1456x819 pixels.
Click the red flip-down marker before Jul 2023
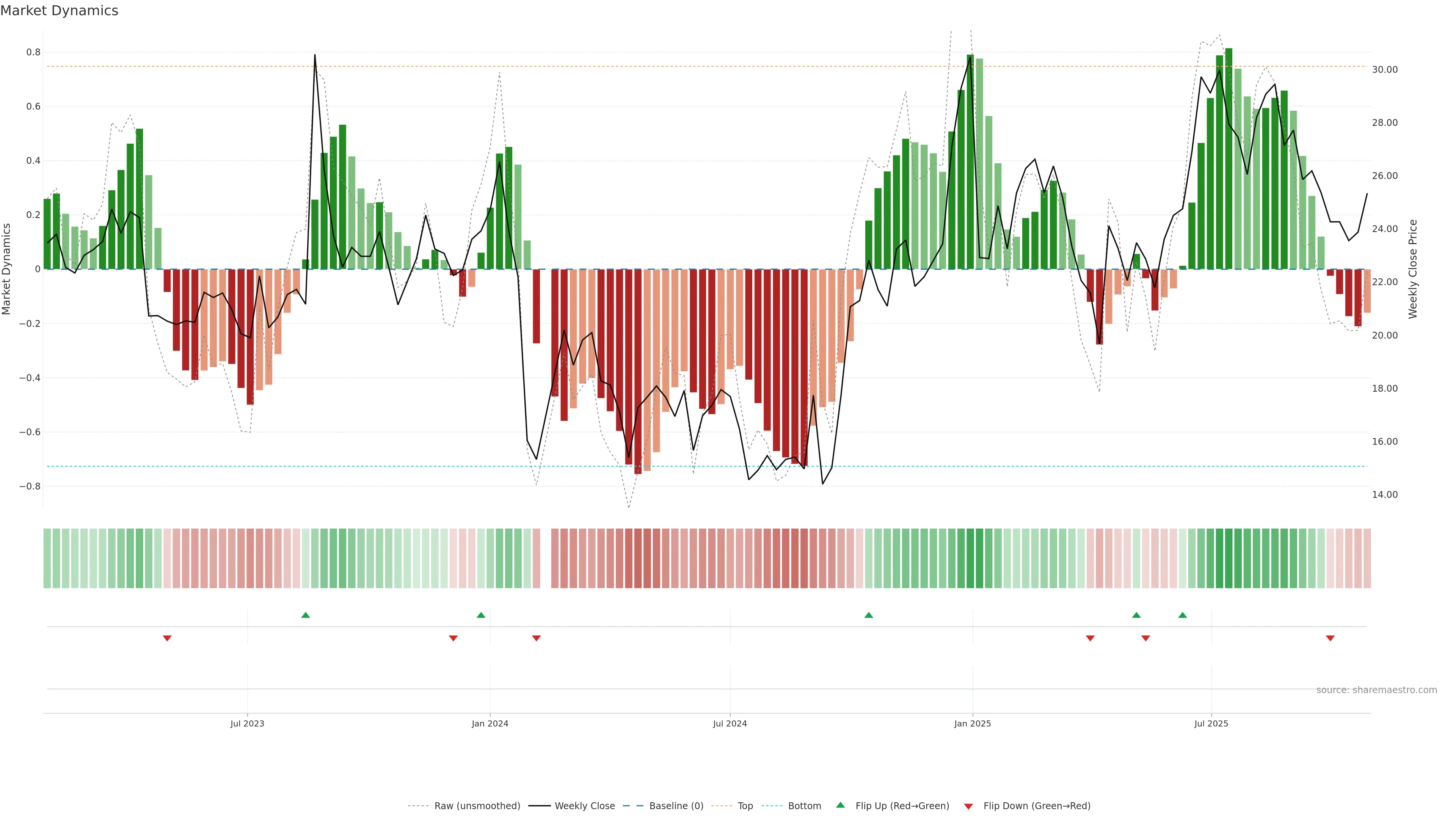[167, 638]
